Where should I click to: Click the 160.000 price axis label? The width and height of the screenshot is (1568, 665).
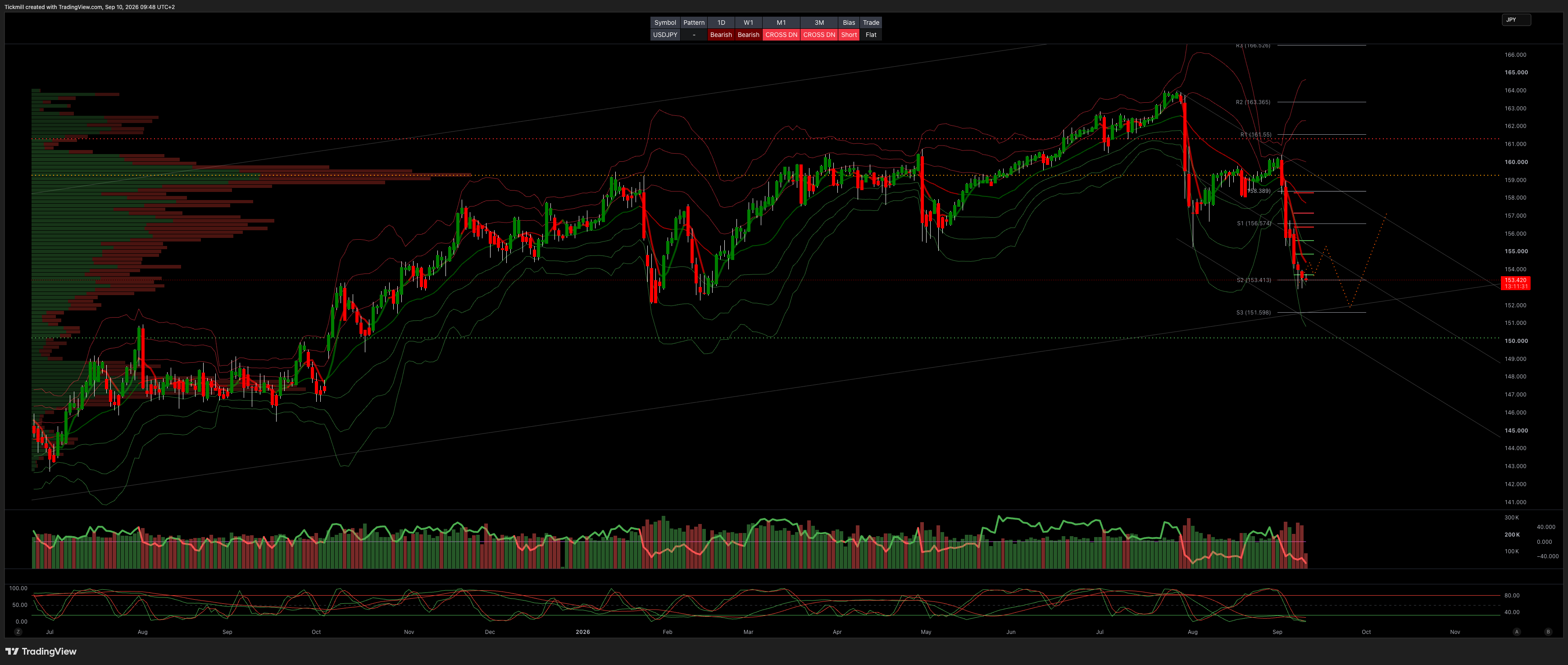pyautogui.click(x=1516, y=162)
